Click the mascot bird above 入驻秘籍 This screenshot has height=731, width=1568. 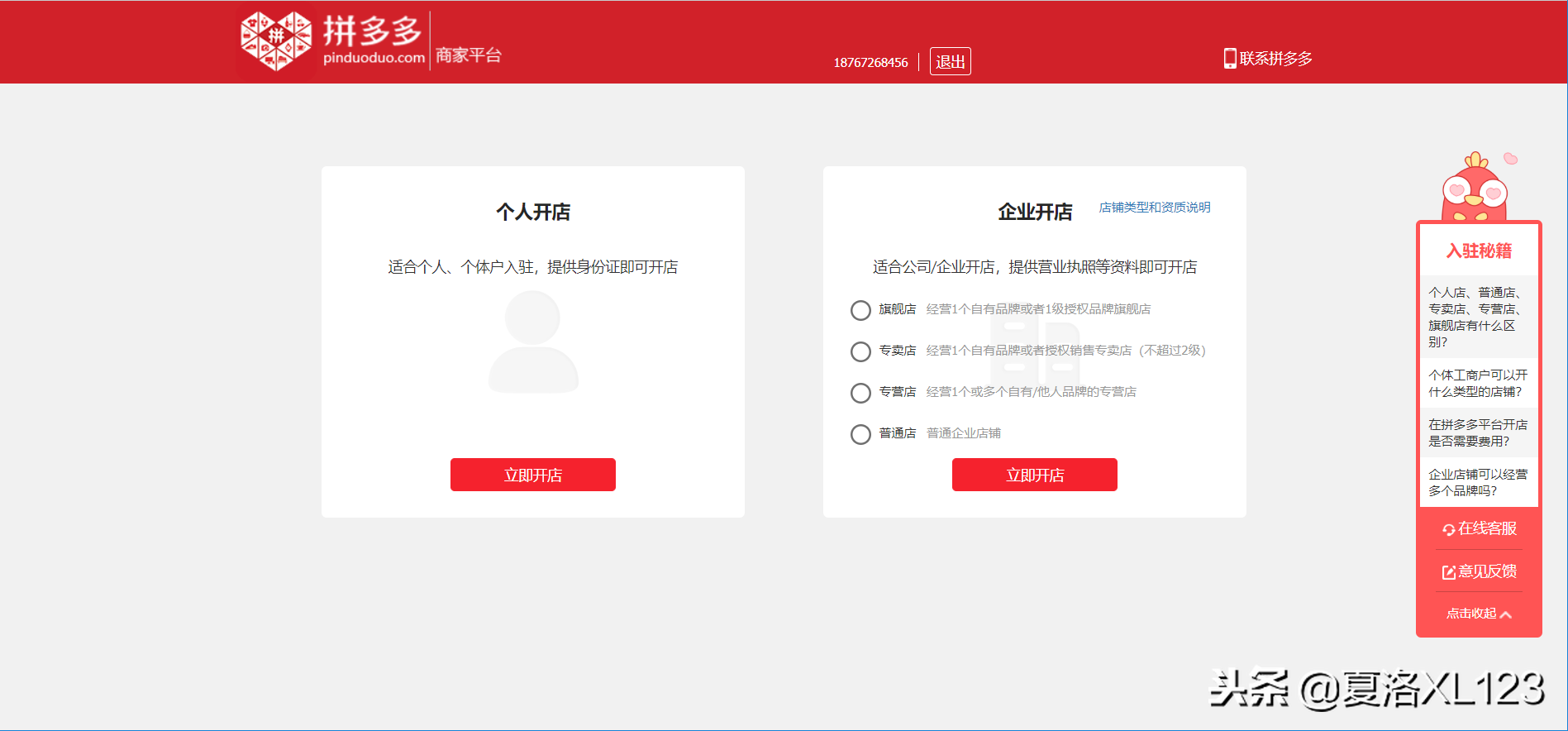[x=1475, y=187]
